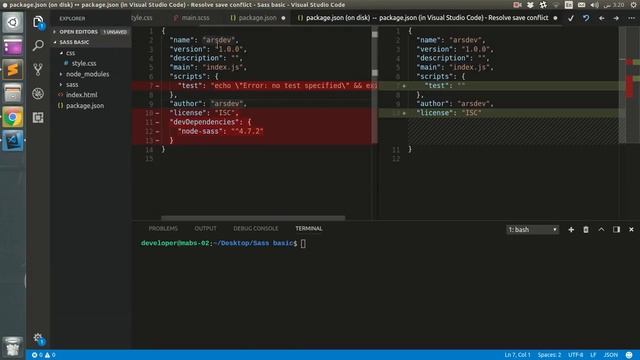Open the Trash from the dock
This screenshot has height=360, width=640.
tap(13, 347)
